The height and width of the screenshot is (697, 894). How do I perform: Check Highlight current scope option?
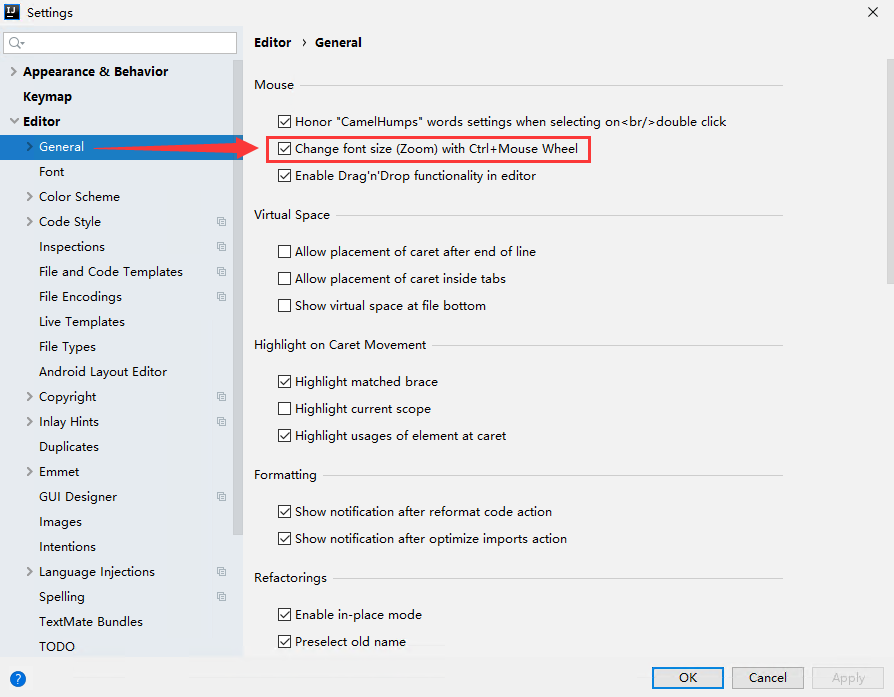284,408
